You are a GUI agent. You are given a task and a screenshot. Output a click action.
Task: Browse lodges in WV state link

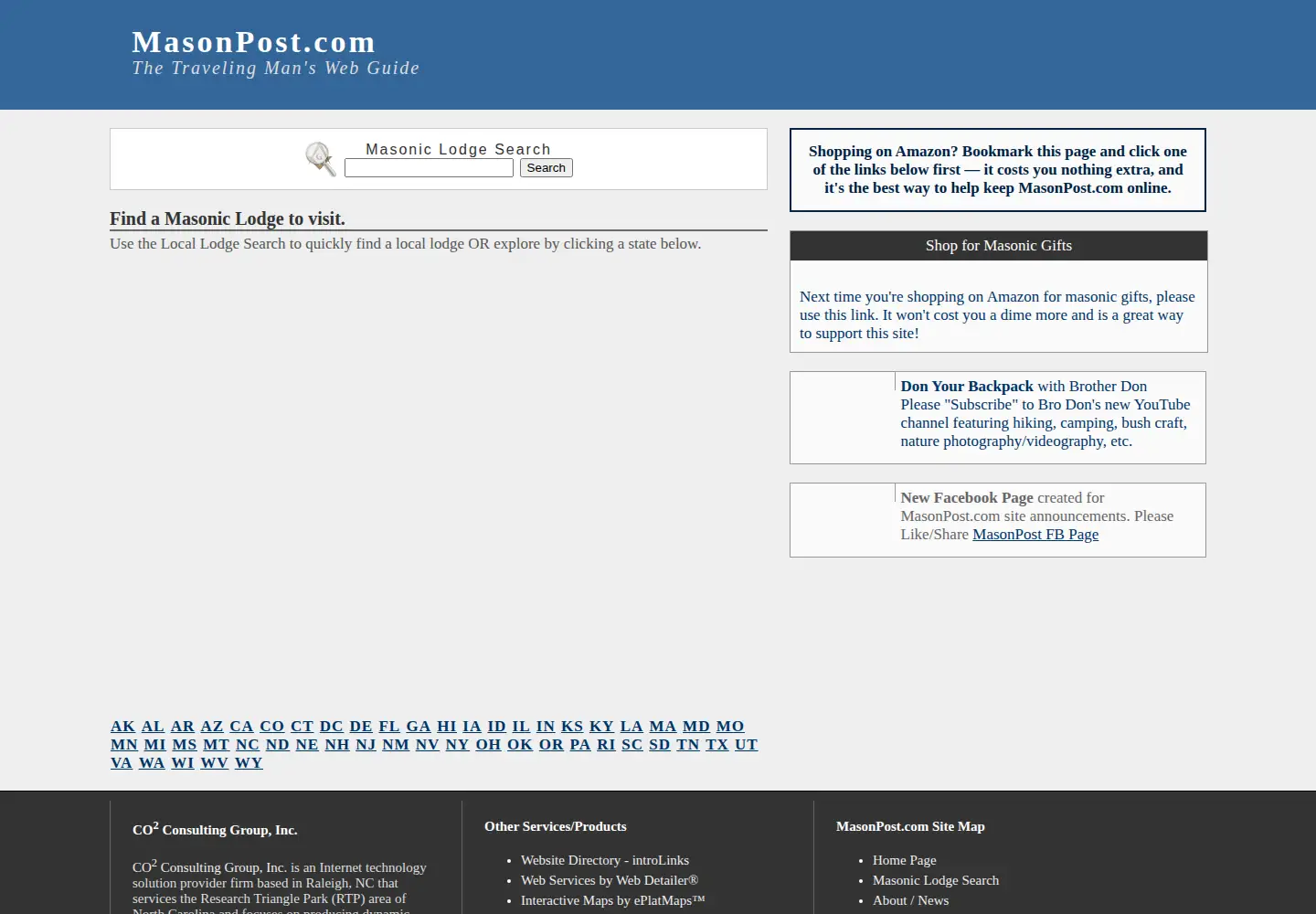pos(215,763)
